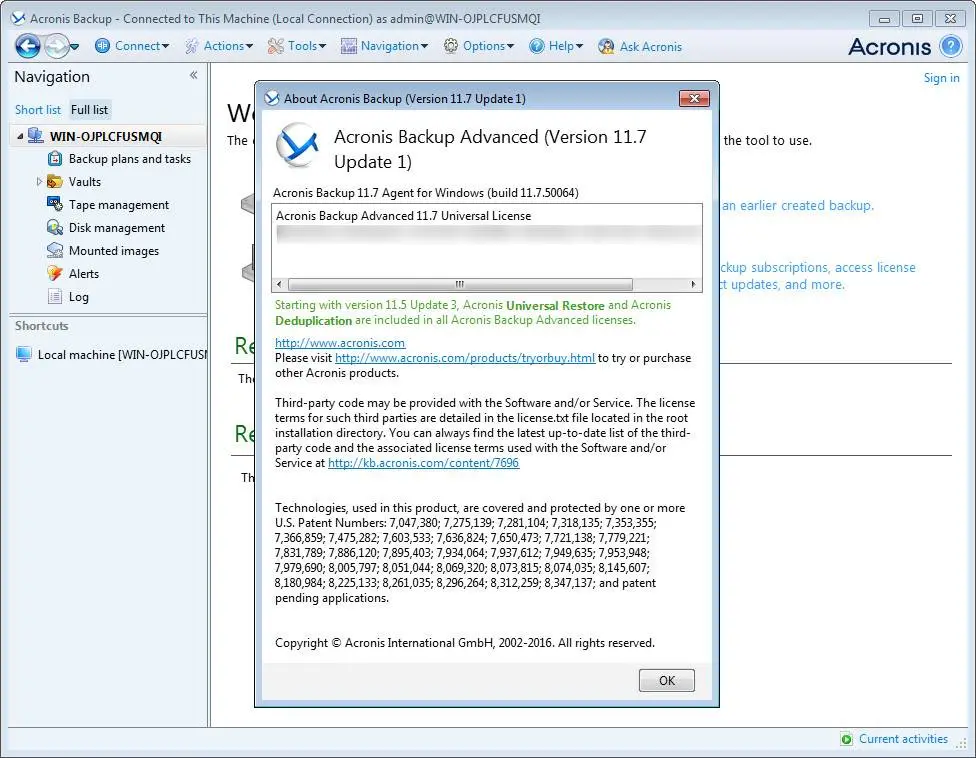Click the Connect globe icon
The image size is (976, 758).
pyautogui.click(x=103, y=46)
